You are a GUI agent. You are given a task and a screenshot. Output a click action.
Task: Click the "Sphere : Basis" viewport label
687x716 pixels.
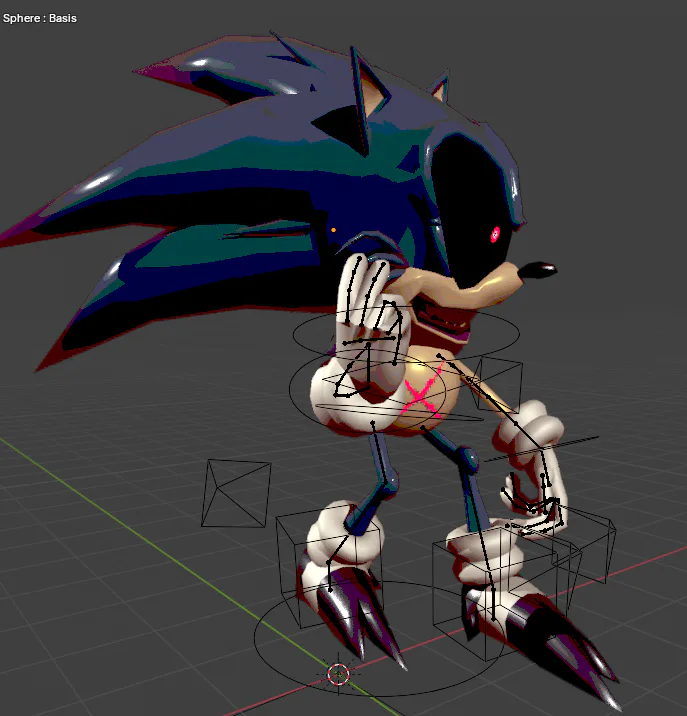[x=40, y=18]
